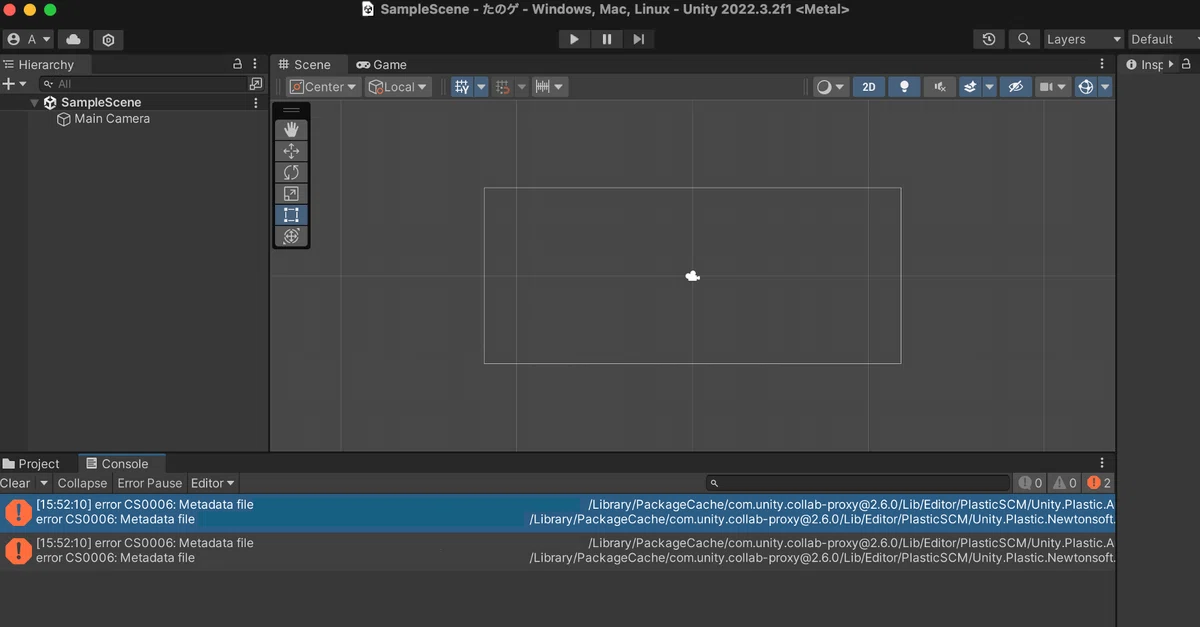This screenshot has width=1200, height=627.
Task: Toggle scene lighting bulb
Action: [x=904, y=87]
